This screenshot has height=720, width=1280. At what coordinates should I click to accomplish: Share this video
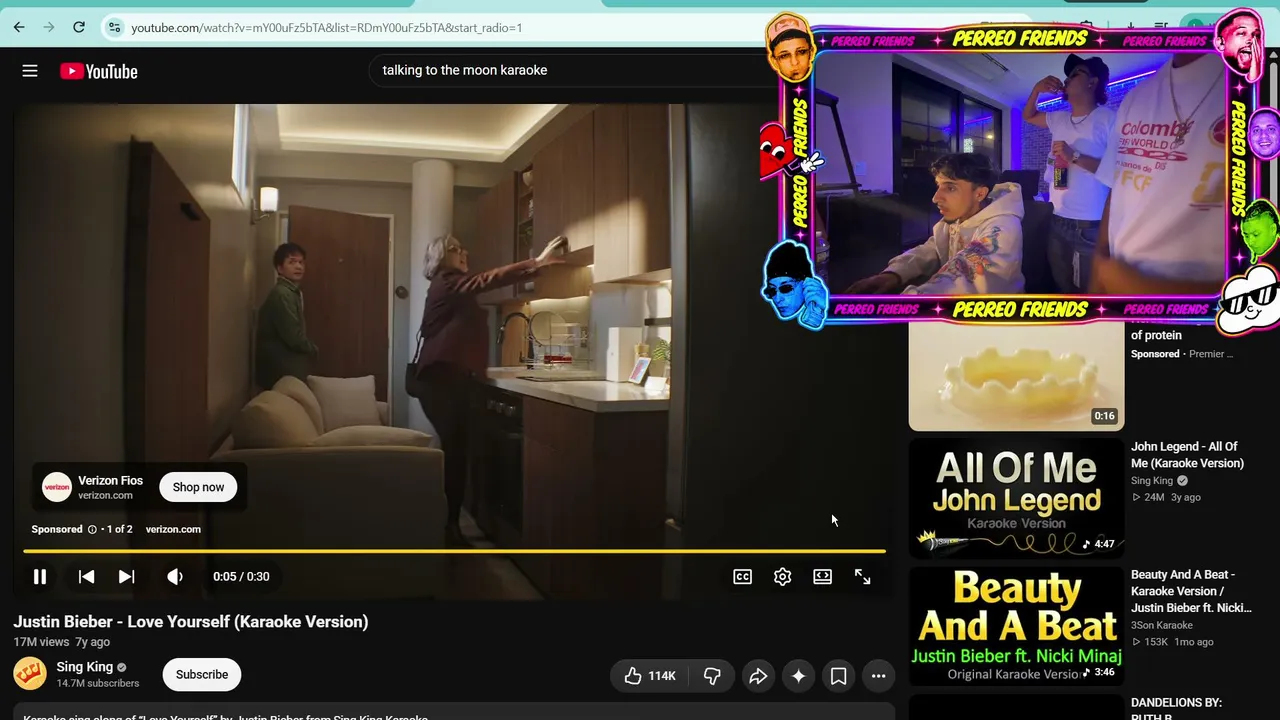(758, 676)
